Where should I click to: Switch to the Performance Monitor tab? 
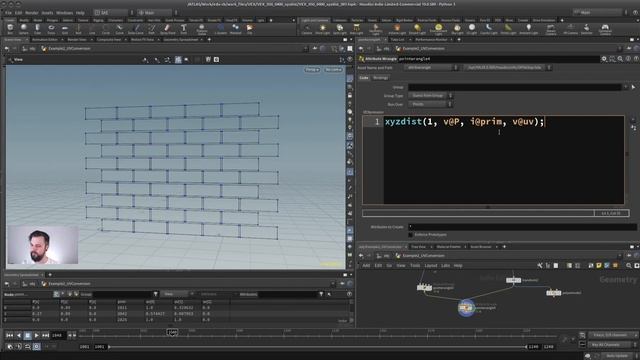431,40
